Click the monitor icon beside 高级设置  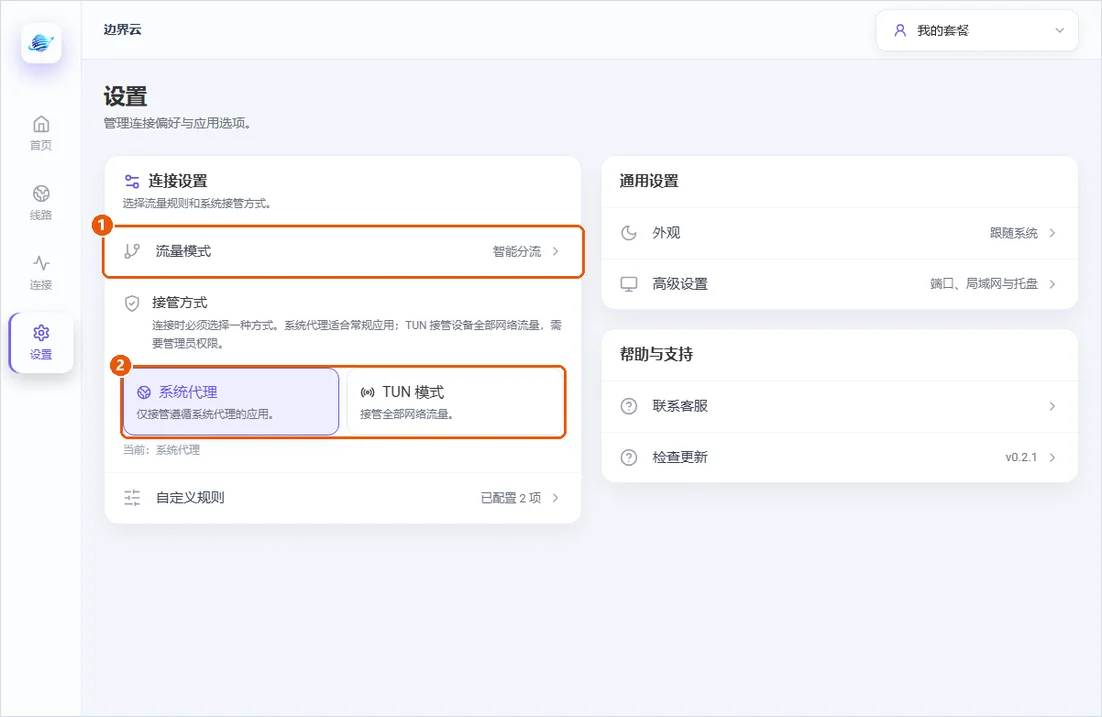coord(628,284)
